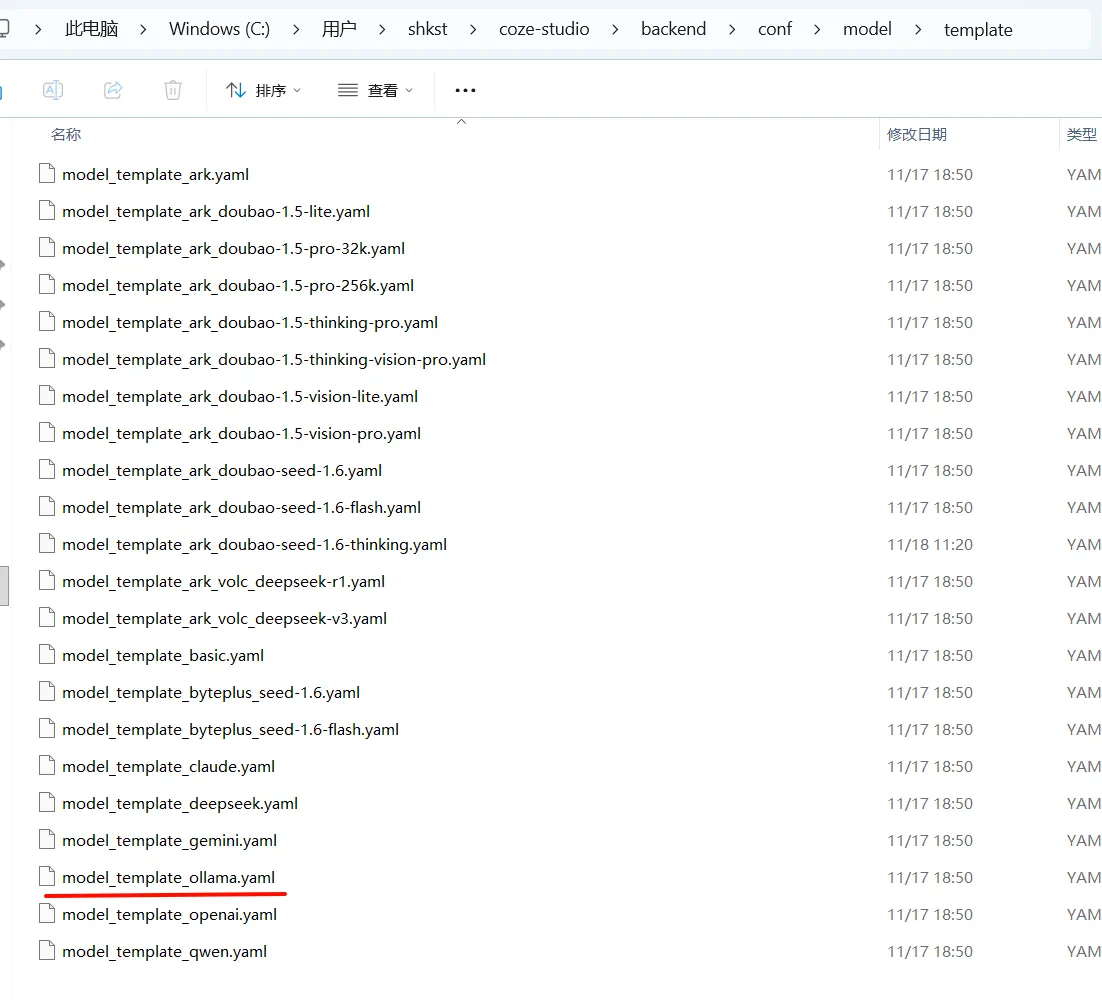
Task: Click file icon of model_template_basic.yaml
Action: 47,654
